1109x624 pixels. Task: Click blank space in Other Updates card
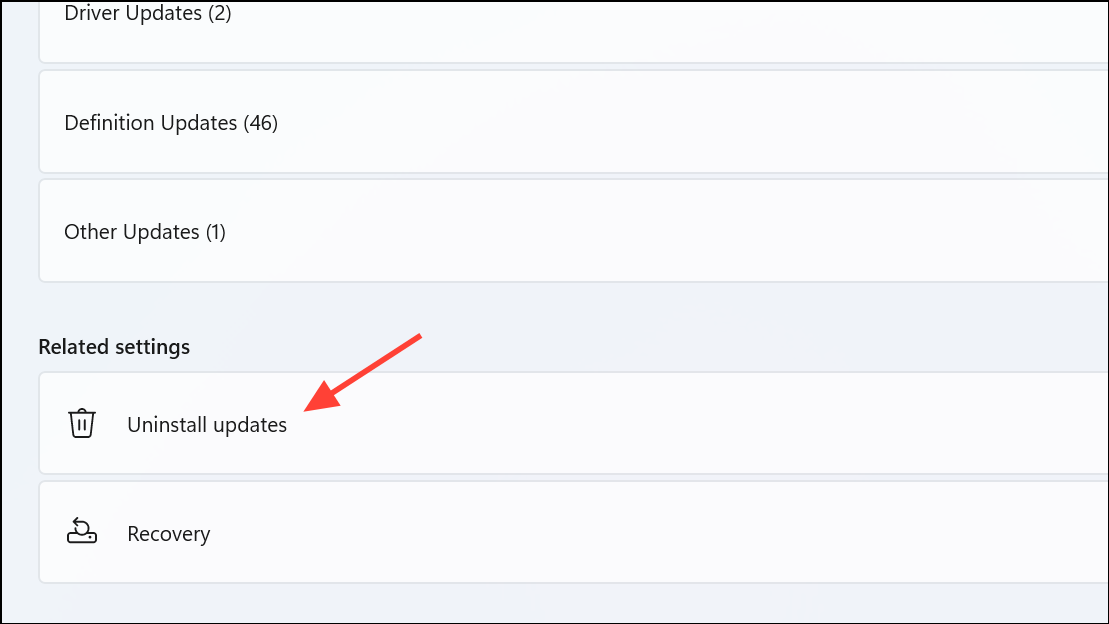tap(707, 231)
